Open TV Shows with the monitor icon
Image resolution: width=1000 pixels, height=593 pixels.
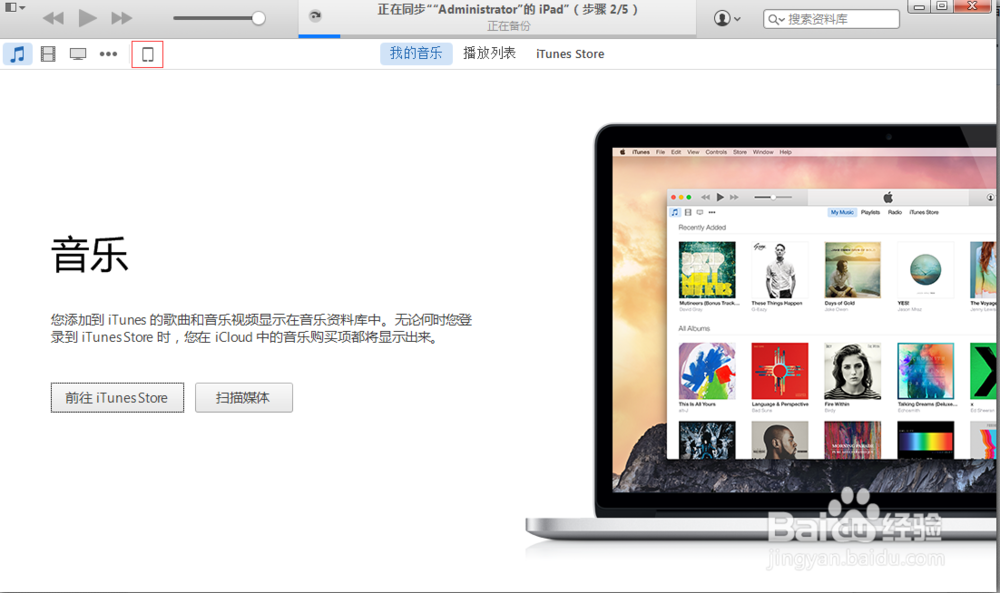77,54
